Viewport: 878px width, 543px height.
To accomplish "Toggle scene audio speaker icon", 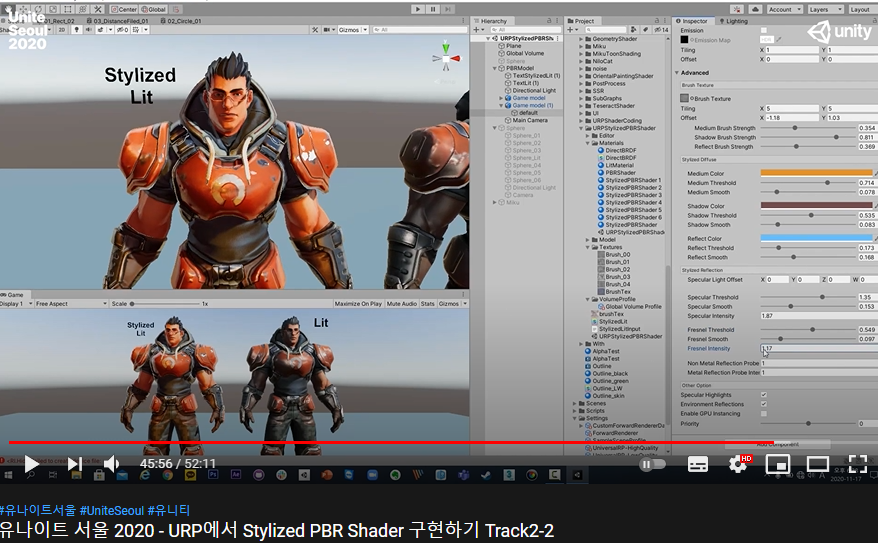I will (88, 30).
